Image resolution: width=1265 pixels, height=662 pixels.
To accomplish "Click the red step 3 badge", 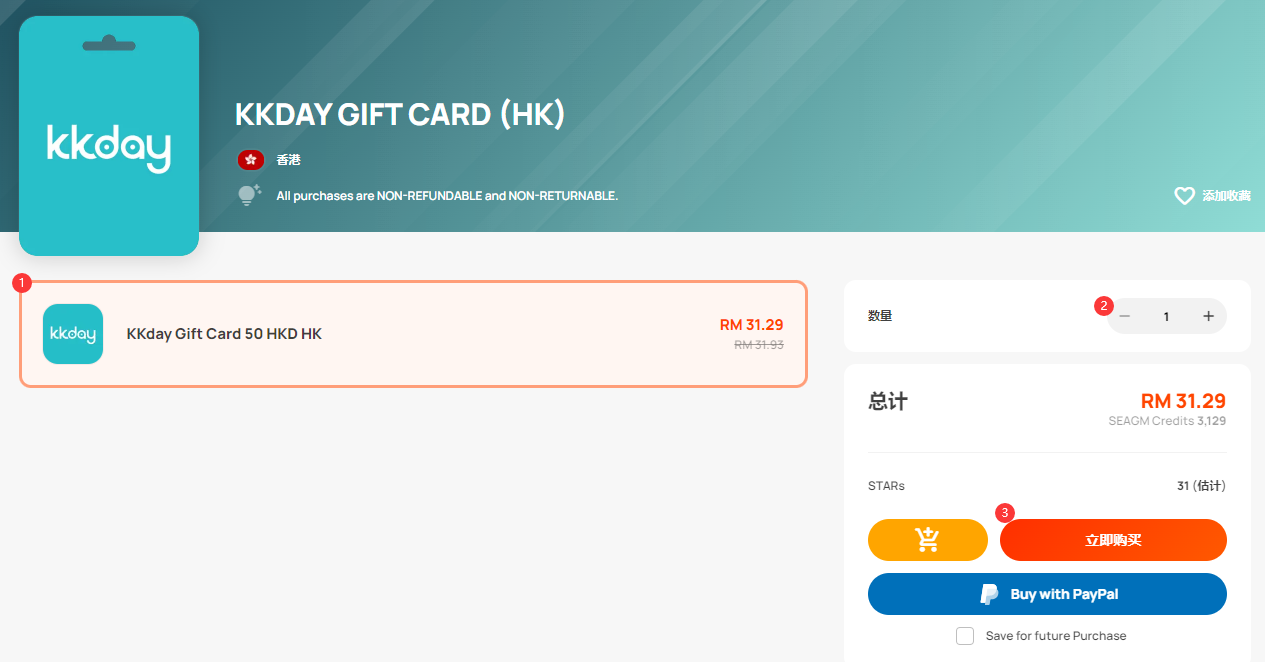I will (x=1005, y=512).
